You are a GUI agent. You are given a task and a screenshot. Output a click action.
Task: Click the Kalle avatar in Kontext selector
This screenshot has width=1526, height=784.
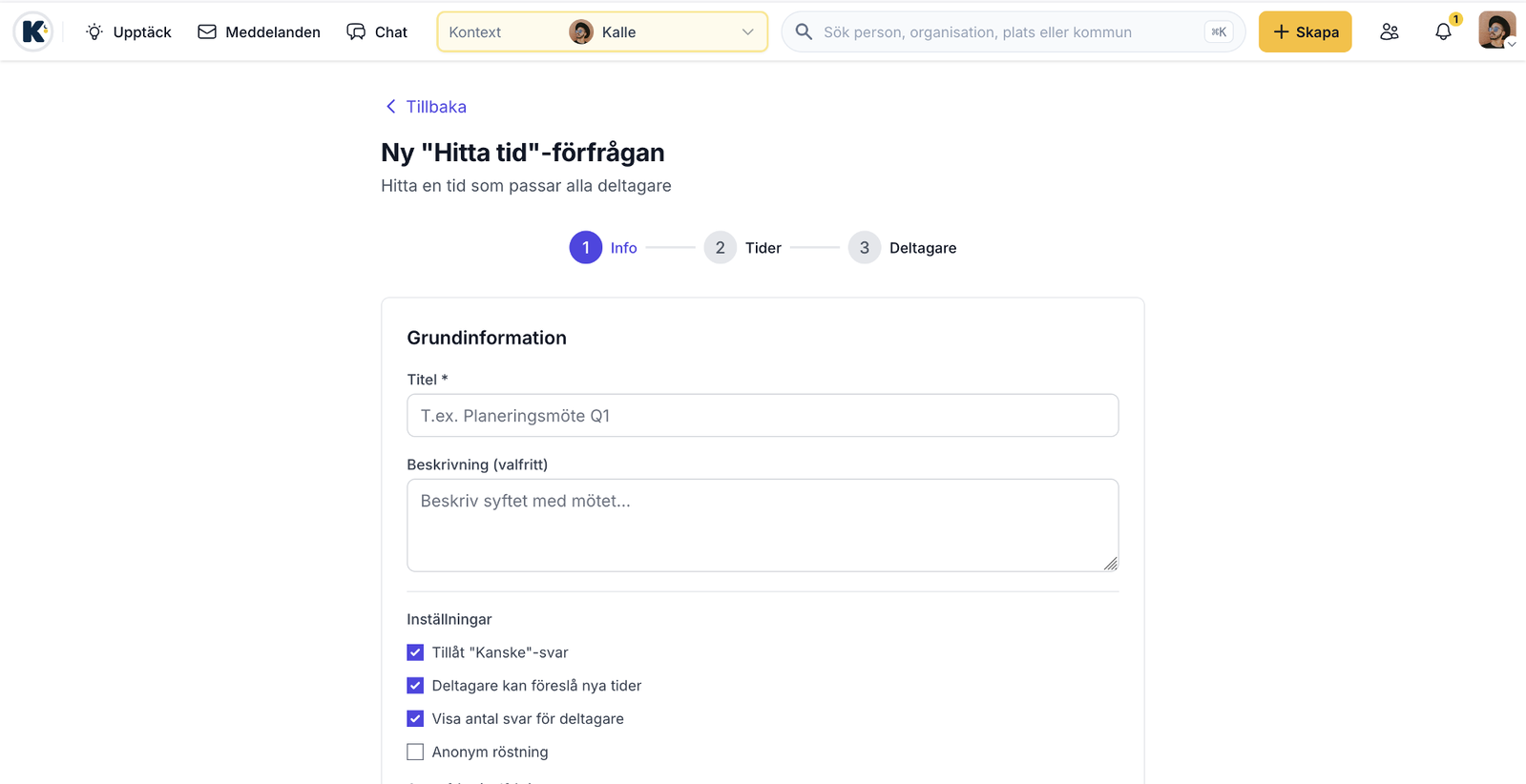[580, 31]
